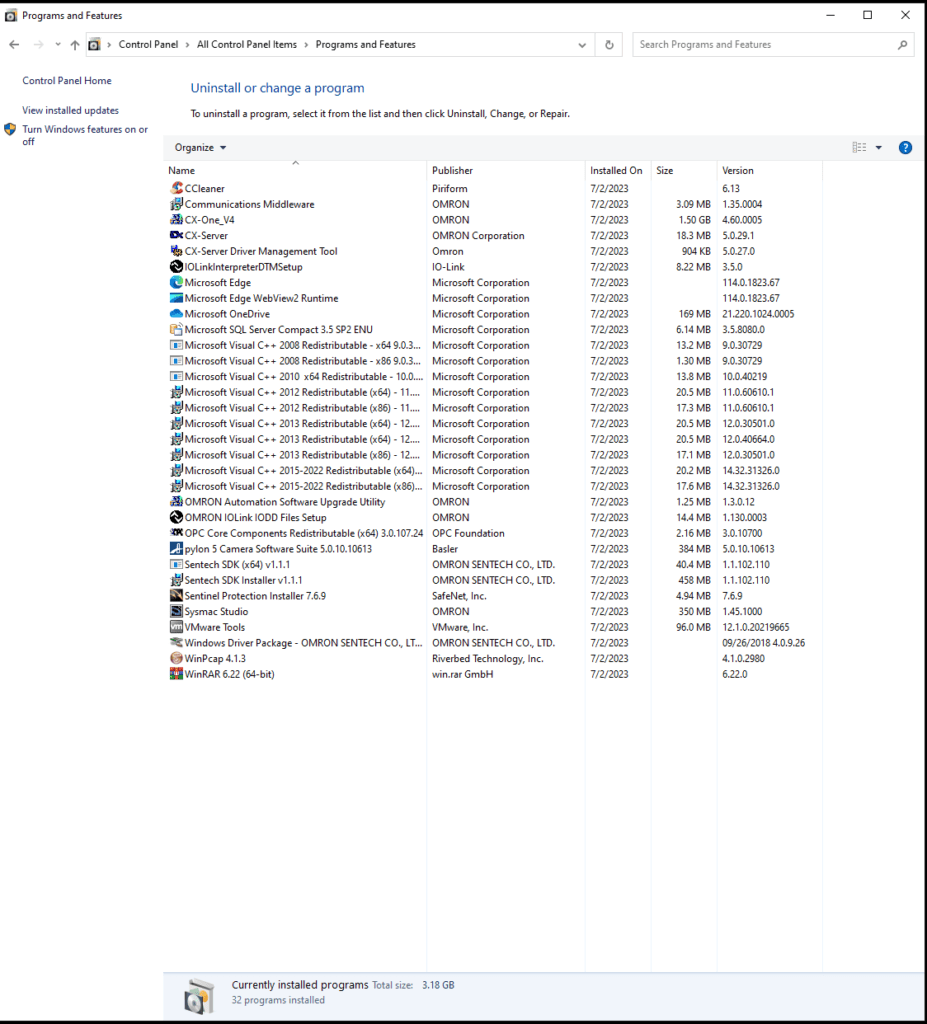Sort list by Installed On column
This screenshot has width=927, height=1024.
coord(616,170)
